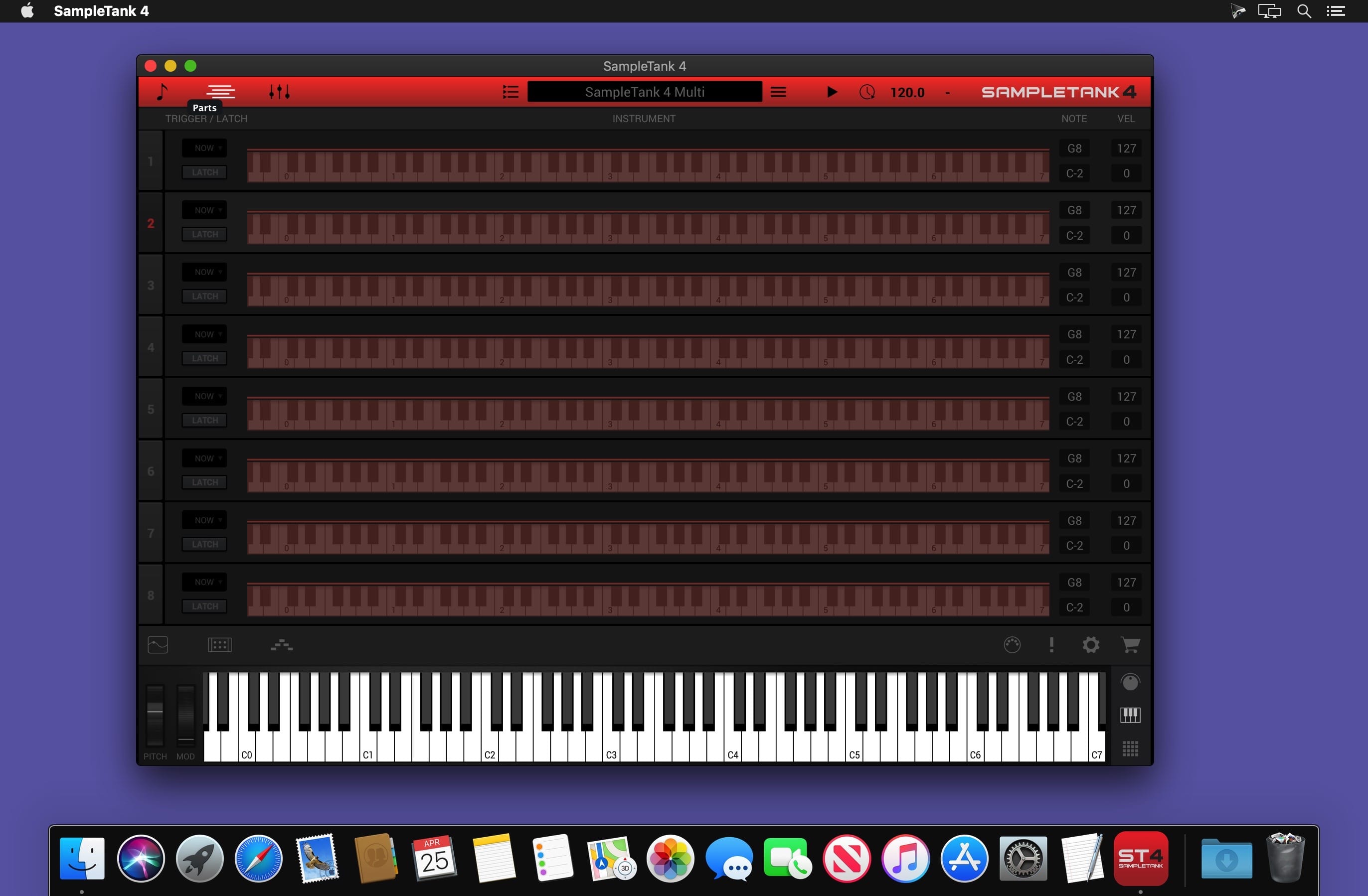Toggle LATCH for part 8
This screenshot has height=896, width=1368.
pos(204,606)
